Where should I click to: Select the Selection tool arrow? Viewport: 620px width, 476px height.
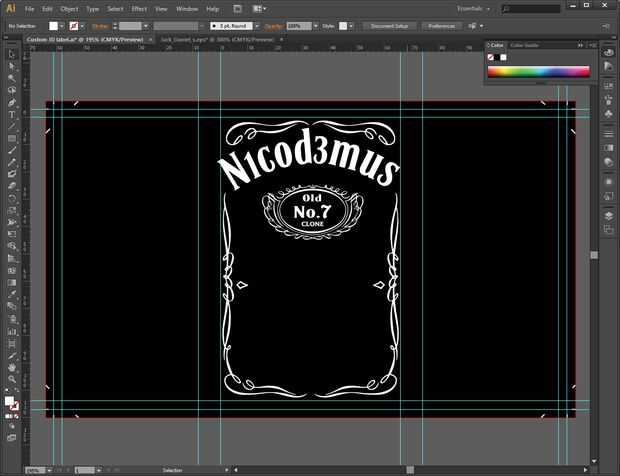pos(12,54)
